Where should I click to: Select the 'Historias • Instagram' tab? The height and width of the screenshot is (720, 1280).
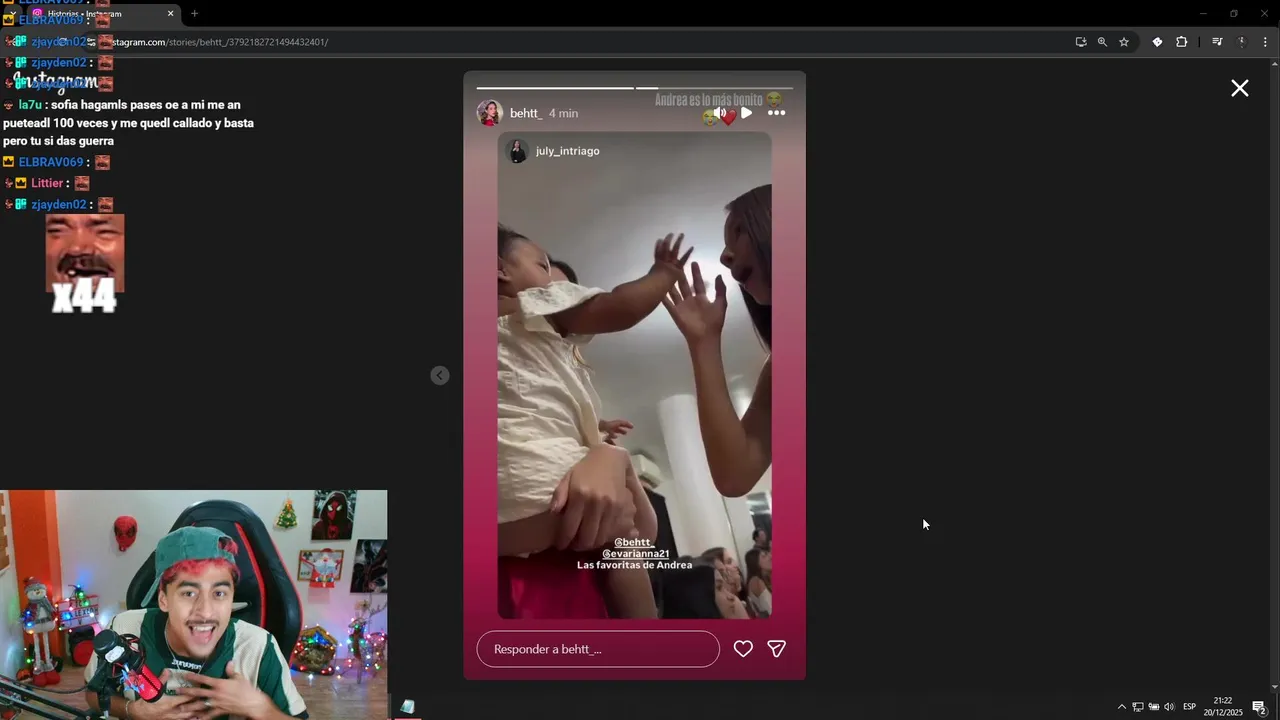102,14
